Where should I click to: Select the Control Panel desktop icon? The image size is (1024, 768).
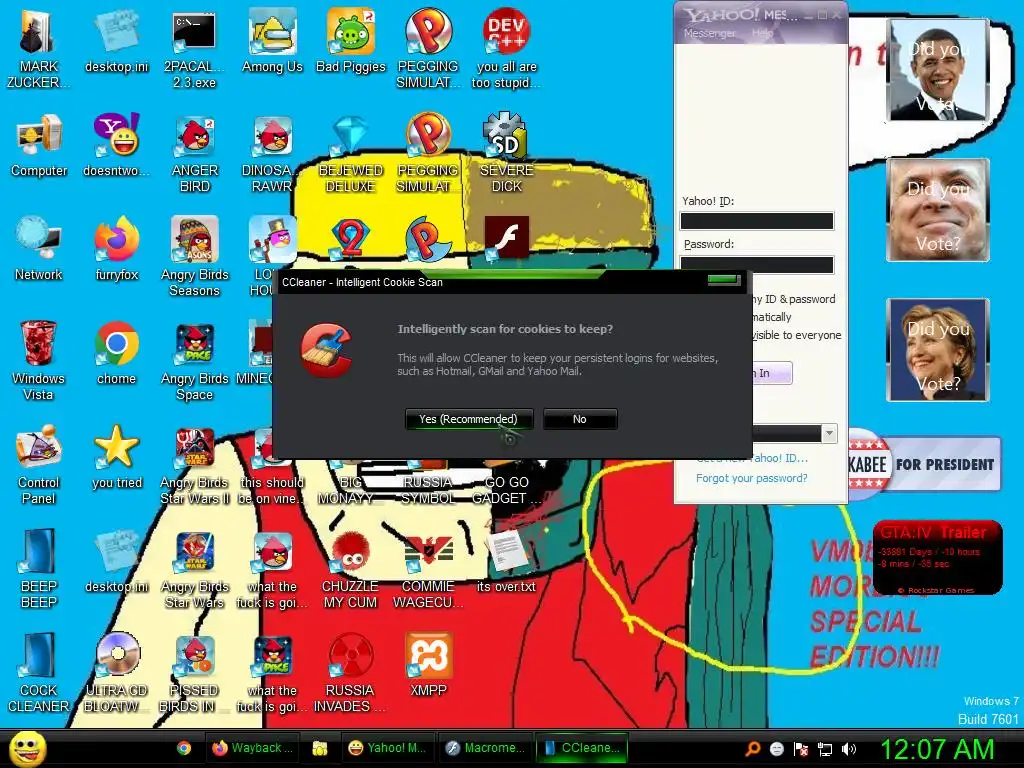point(39,465)
